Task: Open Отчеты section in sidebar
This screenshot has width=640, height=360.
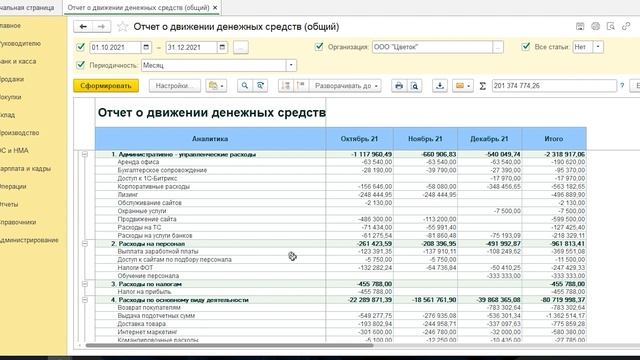Action: pos(9,204)
